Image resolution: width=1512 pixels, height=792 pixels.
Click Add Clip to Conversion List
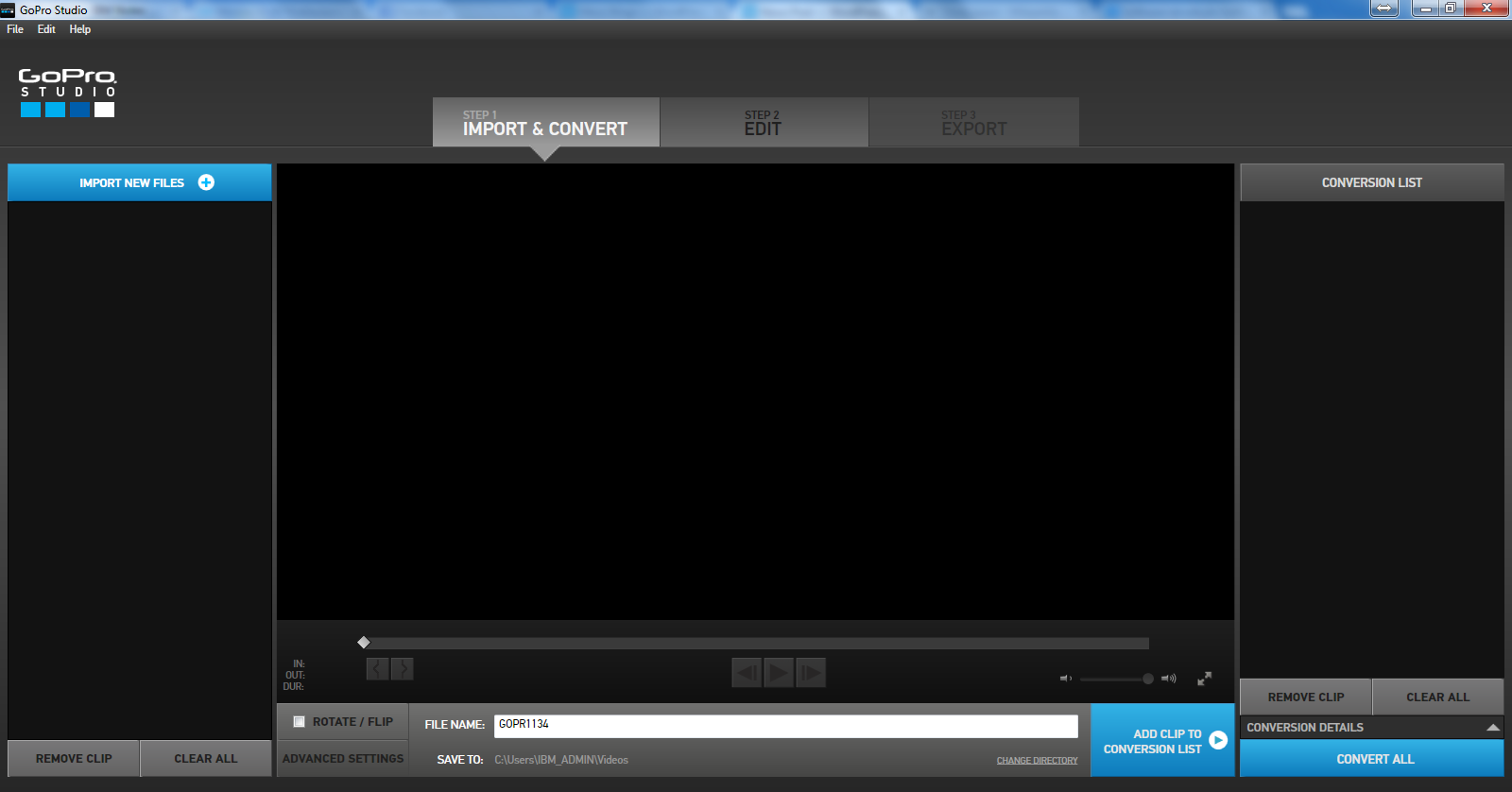pyautogui.click(x=1162, y=741)
